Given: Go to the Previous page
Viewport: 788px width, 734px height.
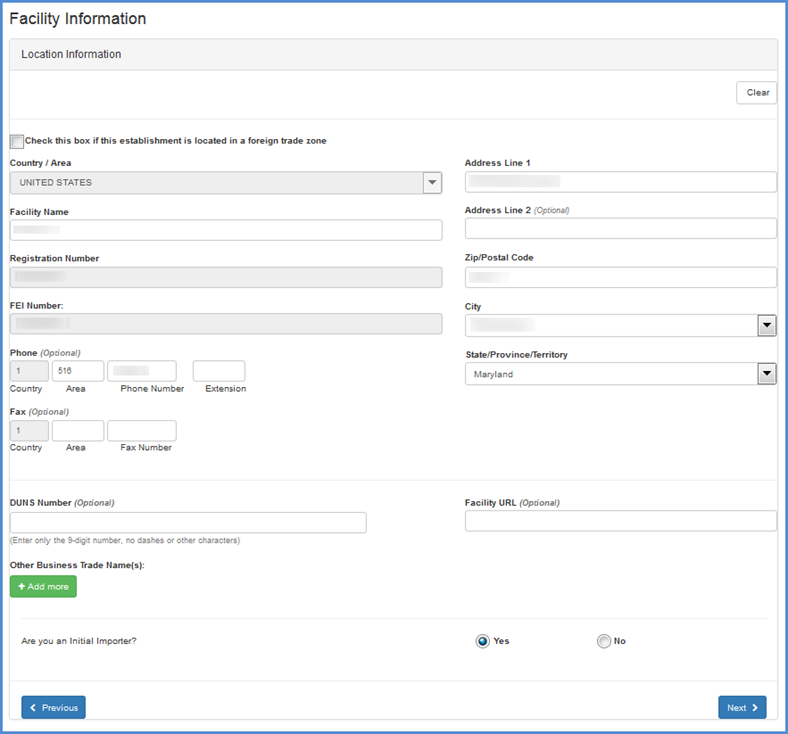Looking at the screenshot, I should (54, 707).
